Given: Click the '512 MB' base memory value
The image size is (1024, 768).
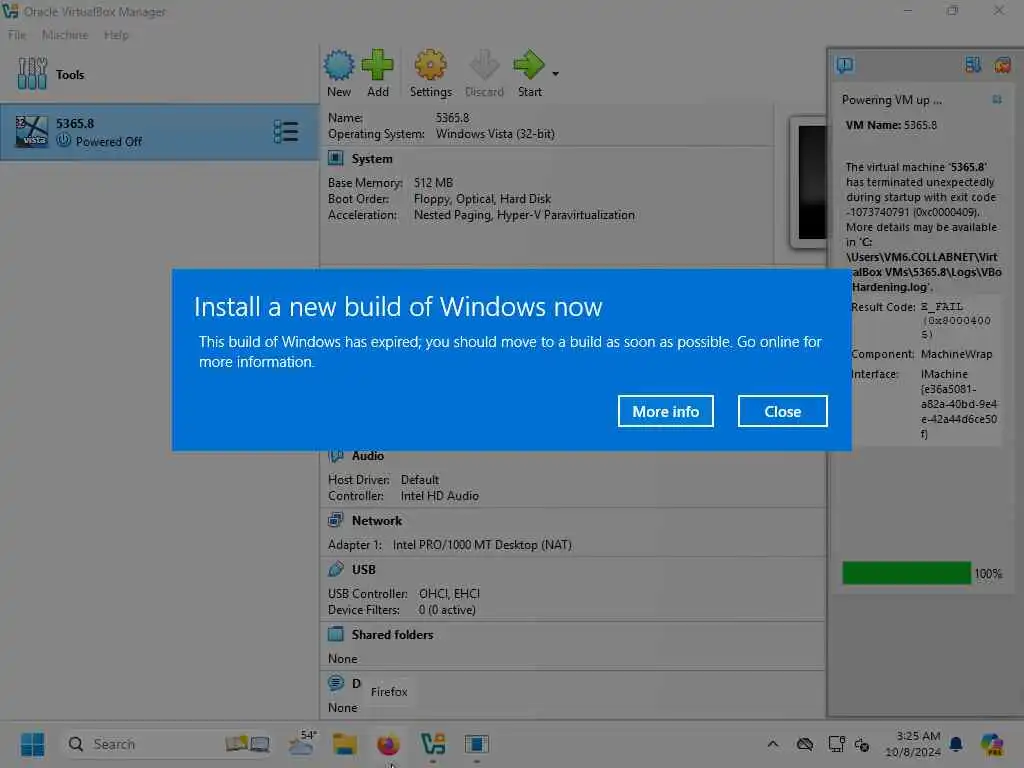Looking at the screenshot, I should (433, 183).
